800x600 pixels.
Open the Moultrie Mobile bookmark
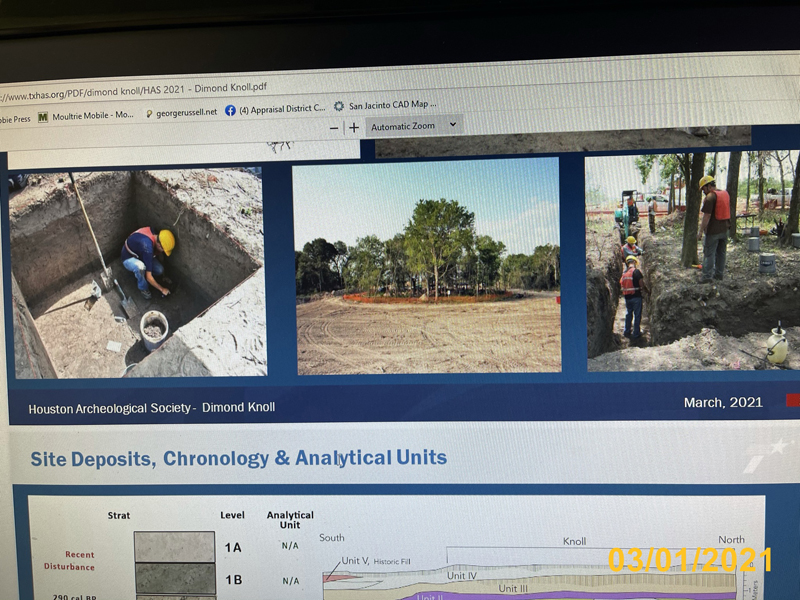(86, 116)
